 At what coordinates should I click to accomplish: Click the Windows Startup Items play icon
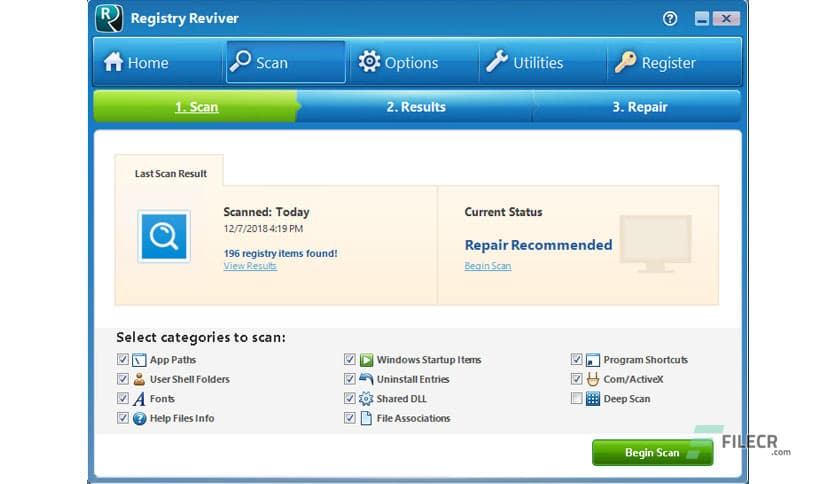click(366, 360)
